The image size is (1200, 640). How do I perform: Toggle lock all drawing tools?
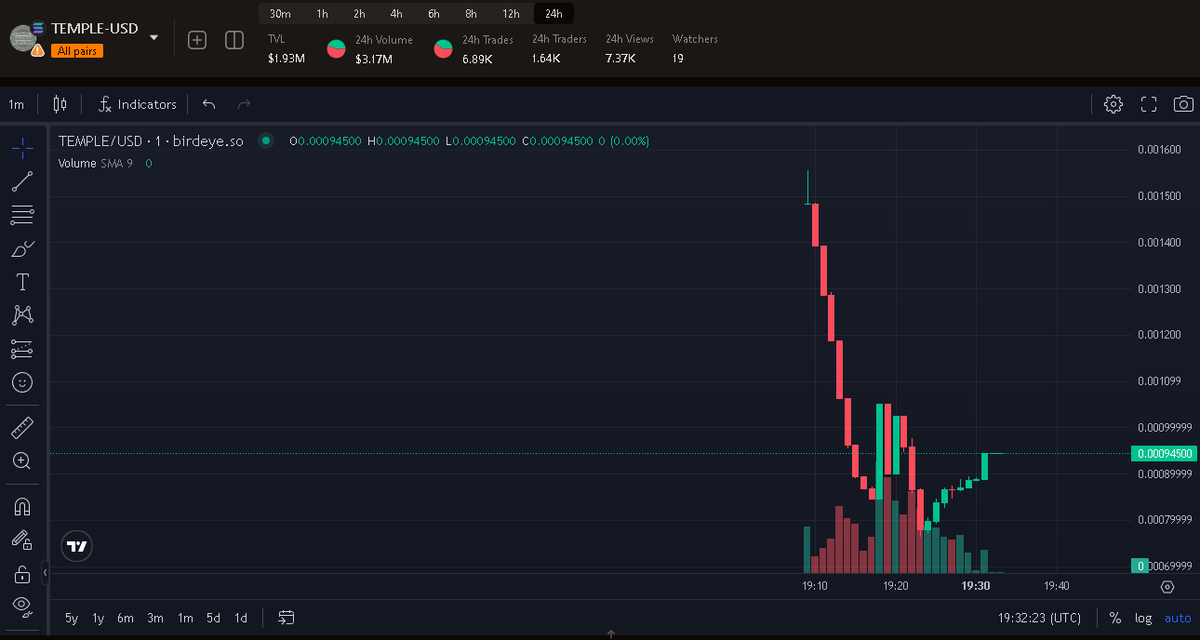(22, 574)
